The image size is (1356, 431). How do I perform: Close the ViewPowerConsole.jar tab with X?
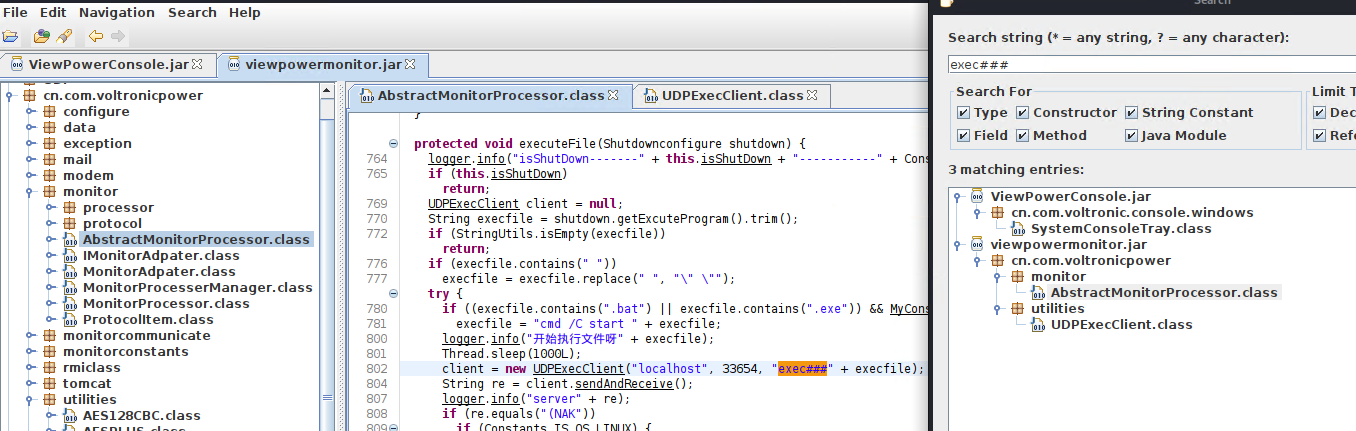coord(197,64)
